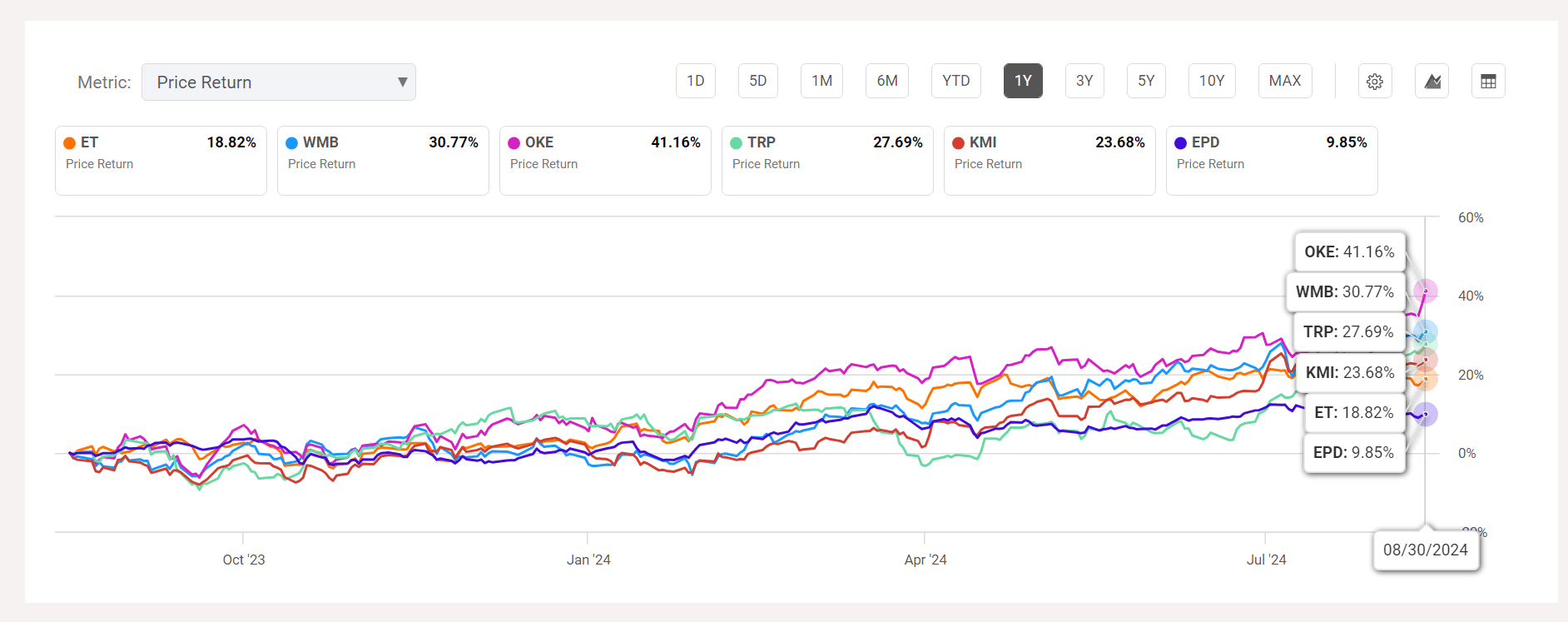
Task: Select the YTD time range
Action: click(x=955, y=81)
